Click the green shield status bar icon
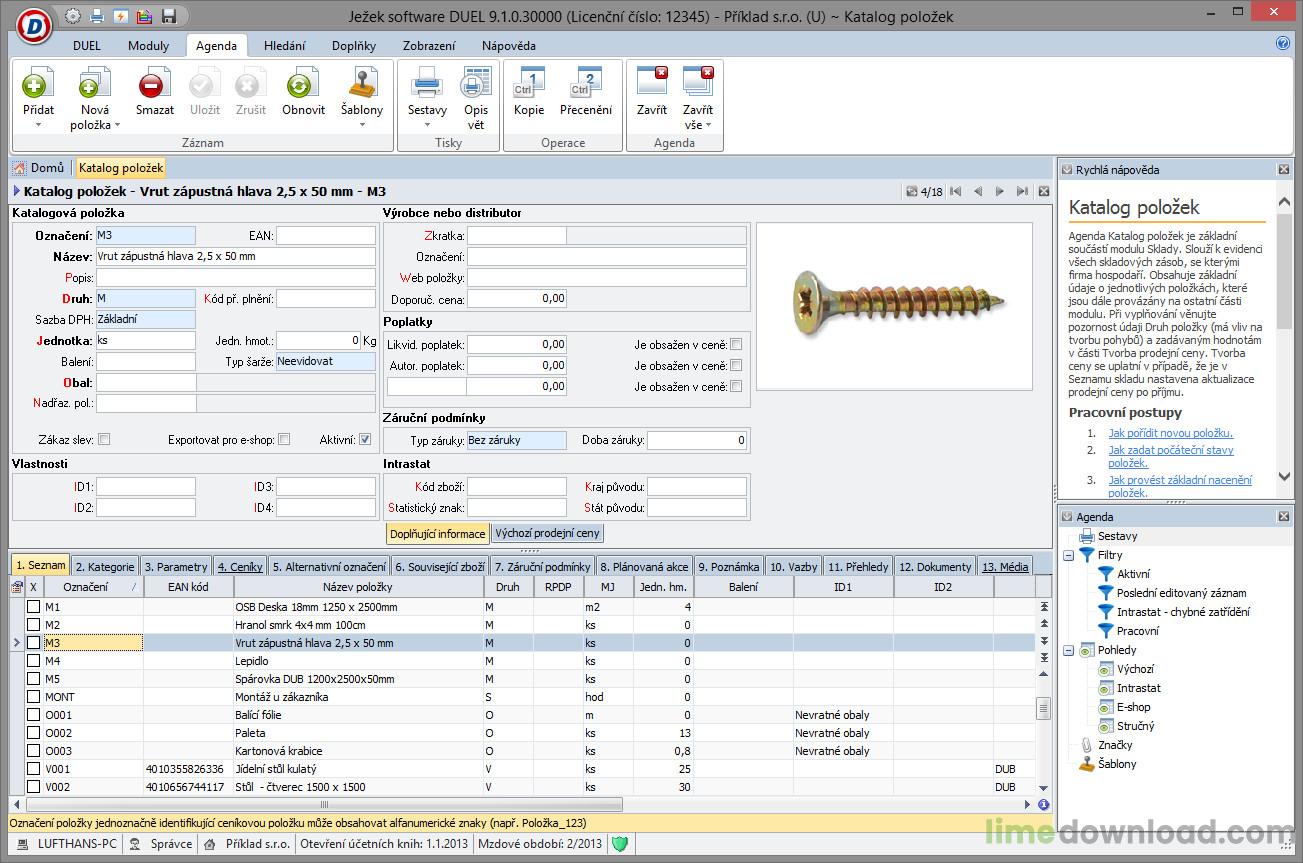 (x=620, y=843)
